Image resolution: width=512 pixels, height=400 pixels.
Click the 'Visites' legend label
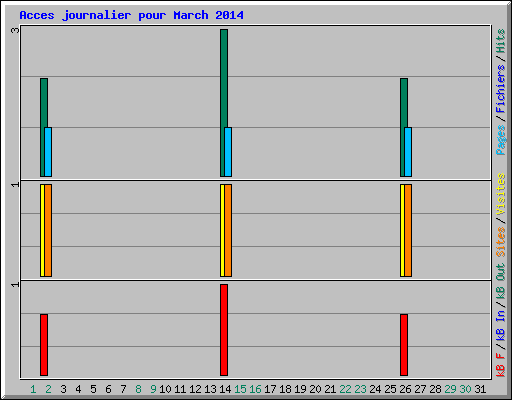(501, 194)
